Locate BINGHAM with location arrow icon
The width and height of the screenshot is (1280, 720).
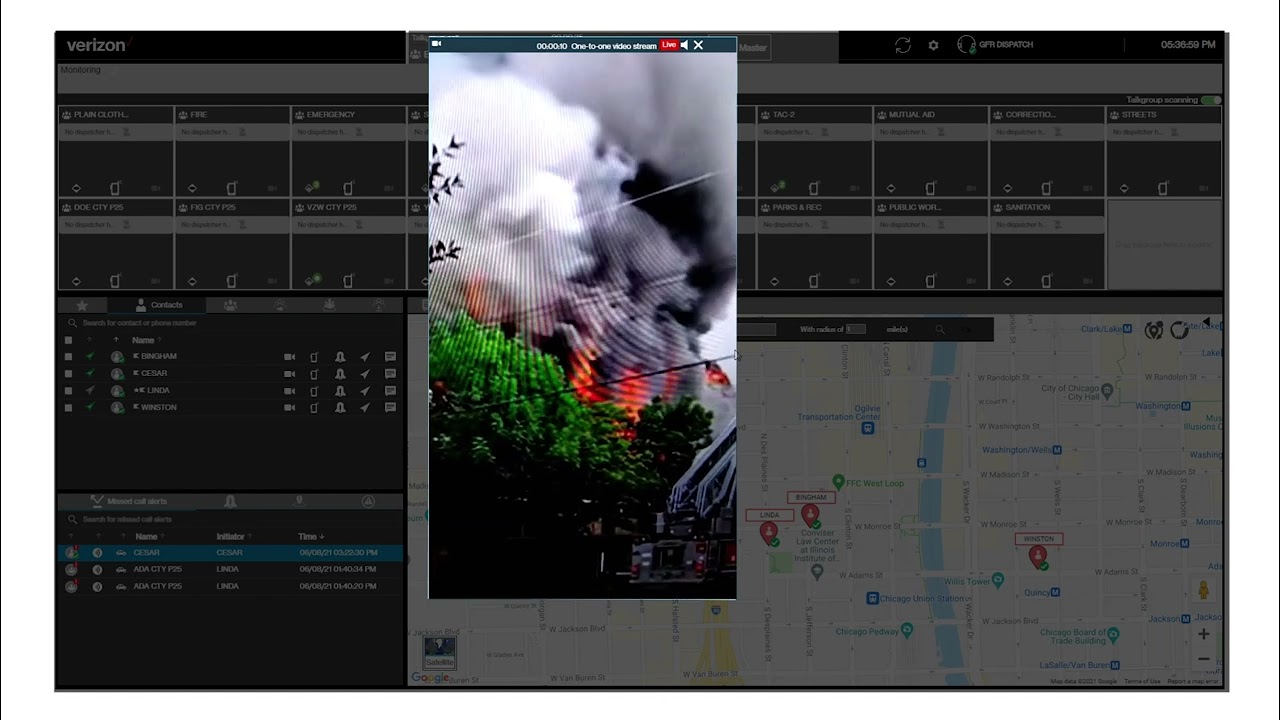click(x=365, y=357)
